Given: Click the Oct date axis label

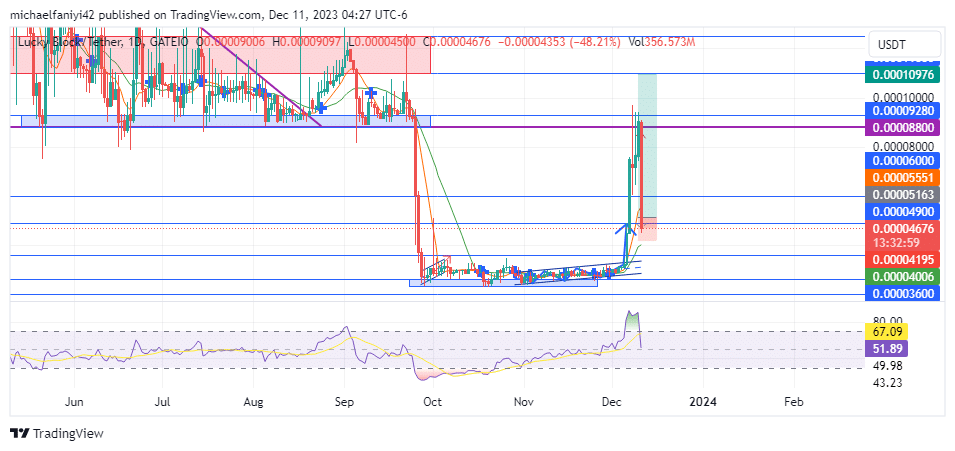Looking at the screenshot, I should pyautogui.click(x=433, y=402).
